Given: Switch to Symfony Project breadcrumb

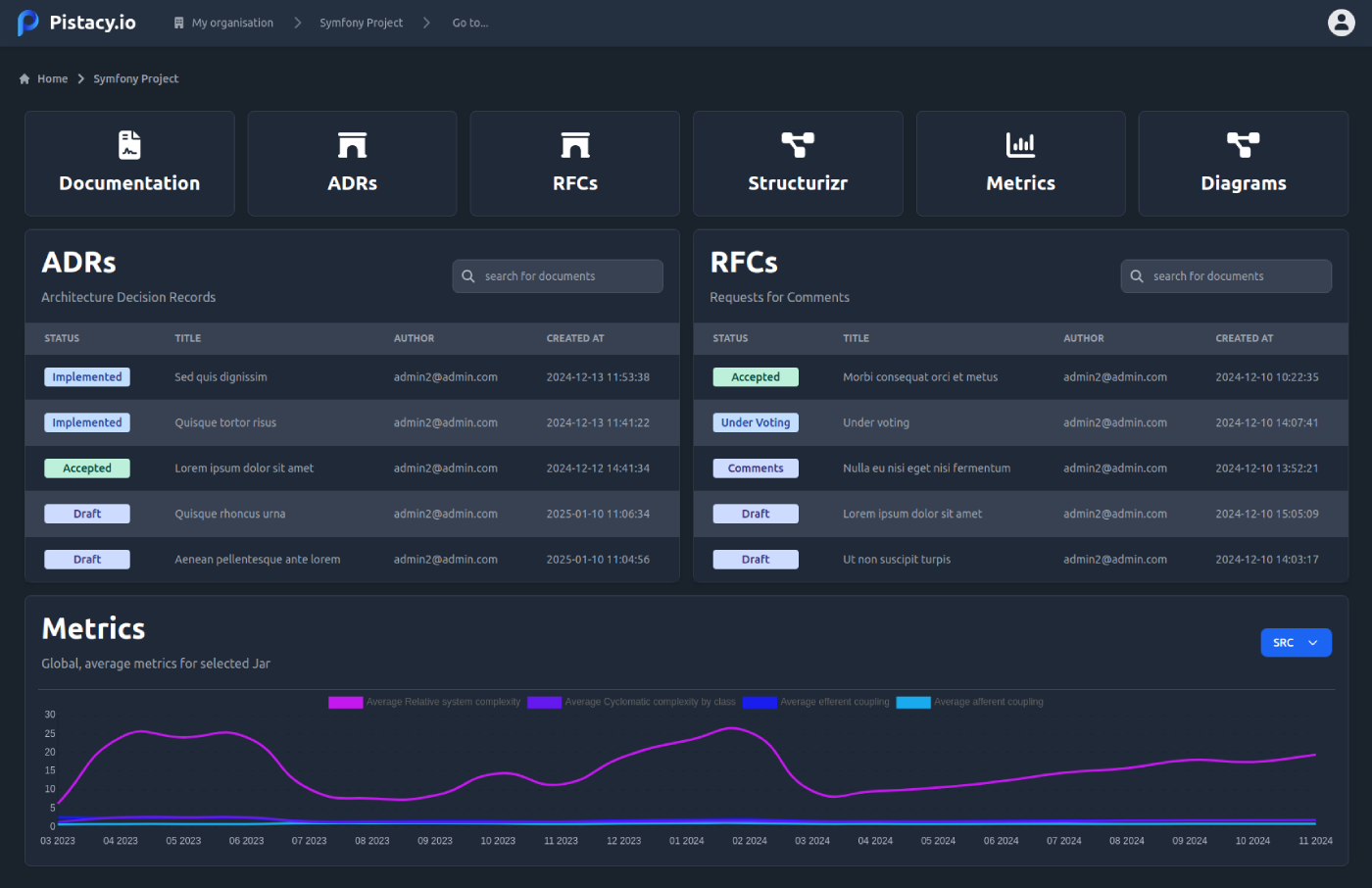Looking at the screenshot, I should coord(361,23).
